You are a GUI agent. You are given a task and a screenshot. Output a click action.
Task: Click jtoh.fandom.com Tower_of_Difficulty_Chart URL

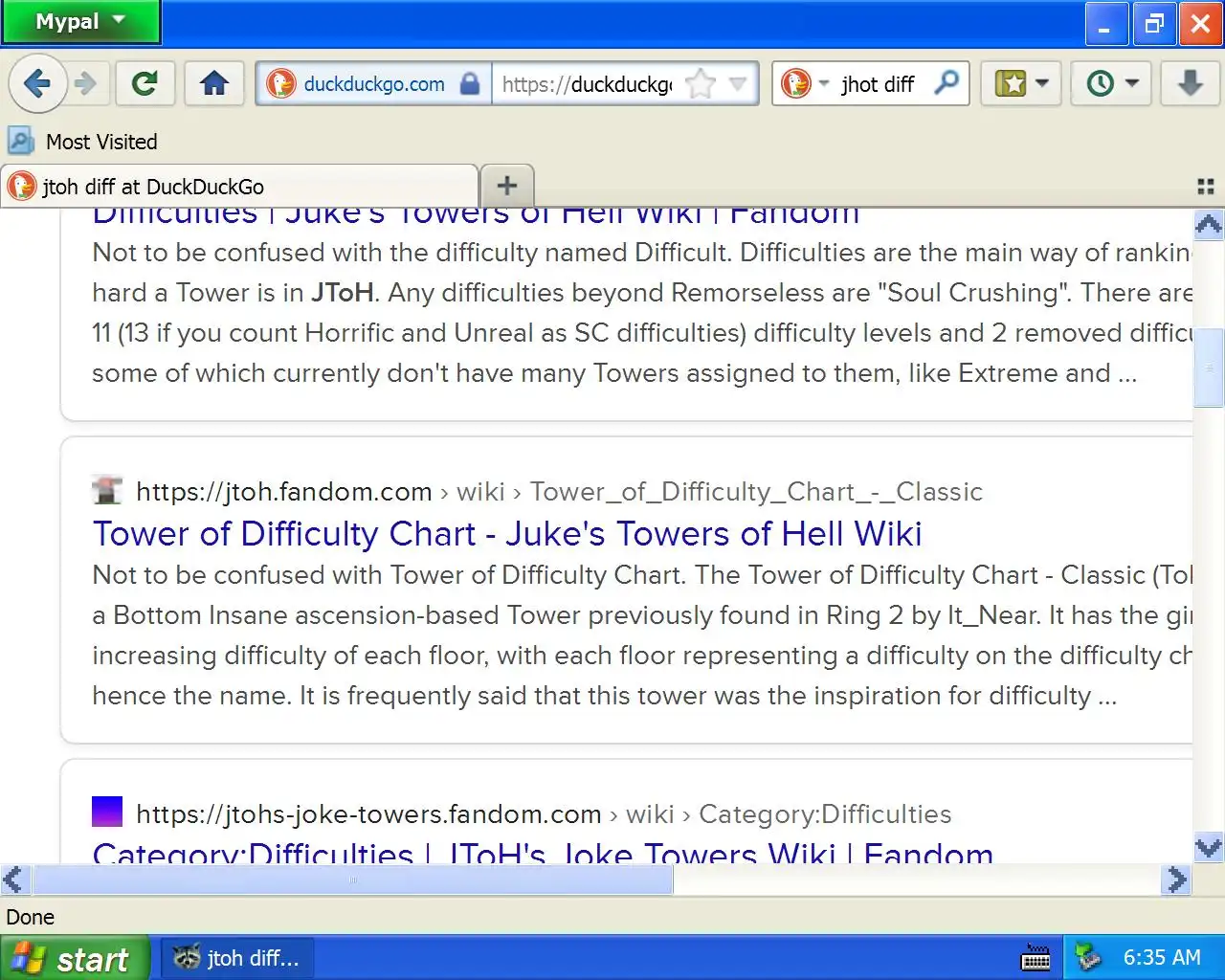pyautogui.click(x=559, y=492)
